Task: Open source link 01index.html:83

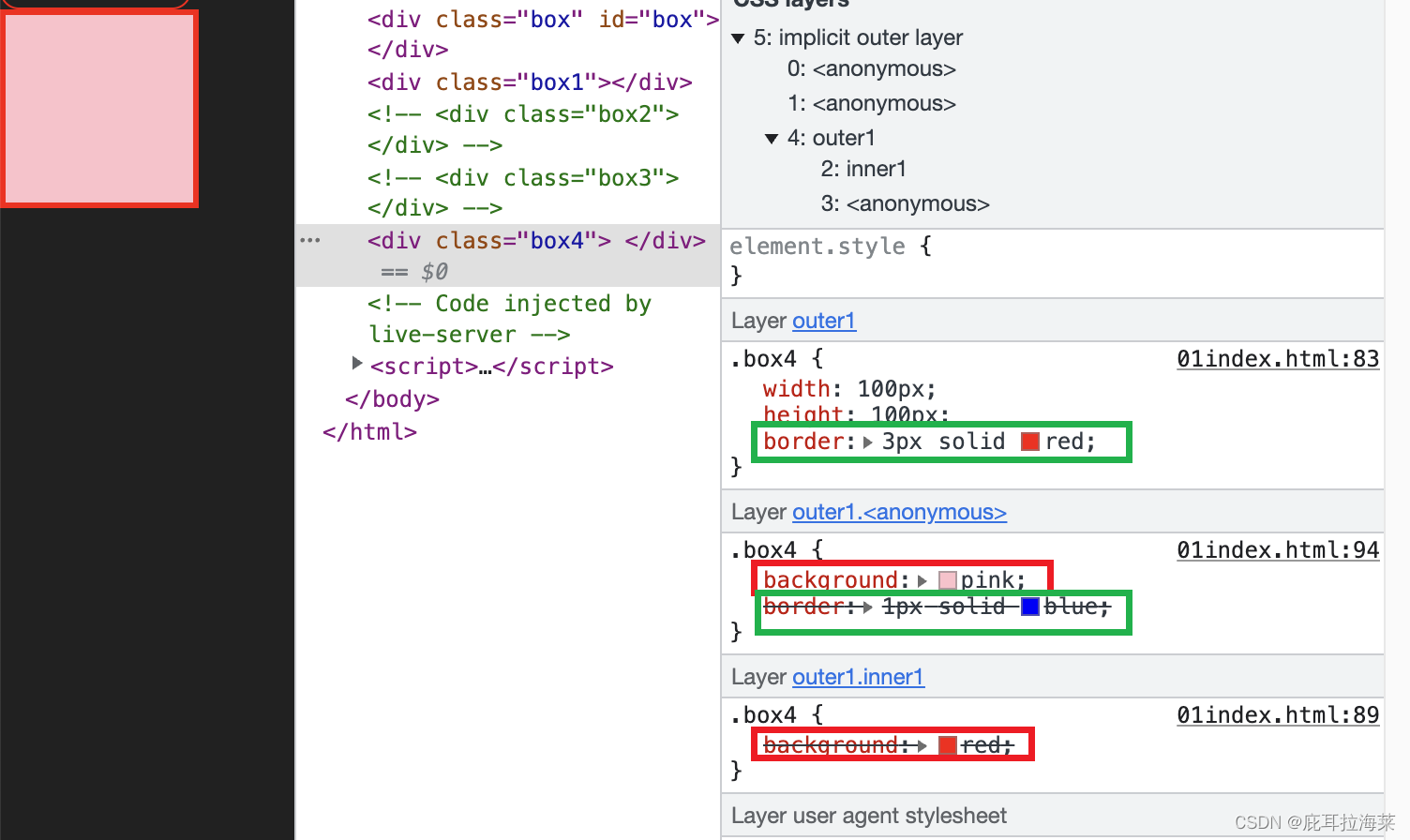Action: click(x=1278, y=358)
